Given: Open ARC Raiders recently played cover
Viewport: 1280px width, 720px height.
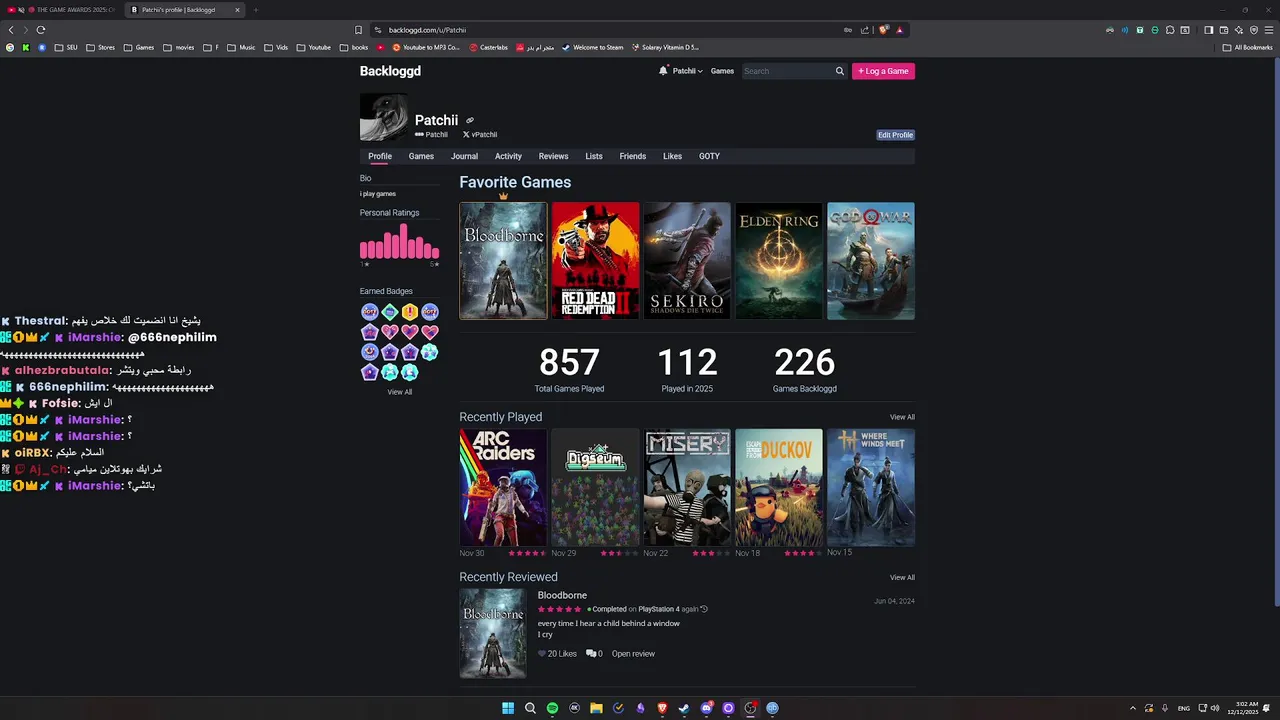Looking at the screenshot, I should pos(503,487).
